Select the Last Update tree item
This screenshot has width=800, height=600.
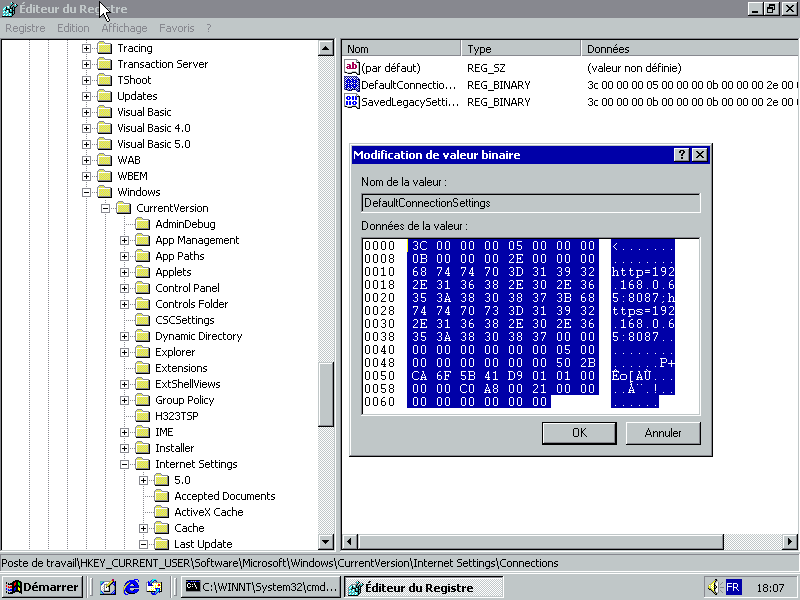click(x=203, y=544)
